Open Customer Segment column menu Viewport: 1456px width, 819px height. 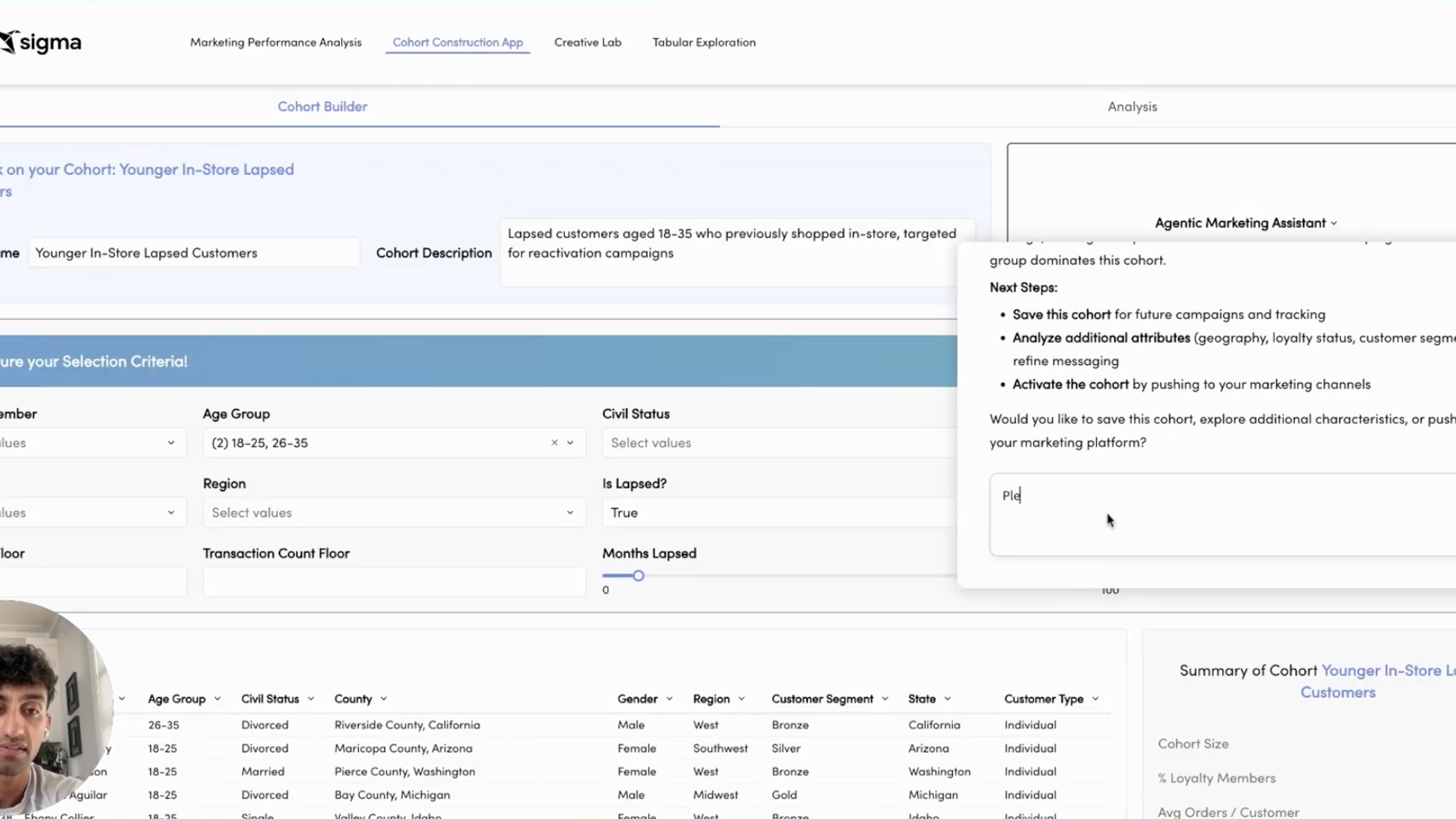(x=885, y=699)
